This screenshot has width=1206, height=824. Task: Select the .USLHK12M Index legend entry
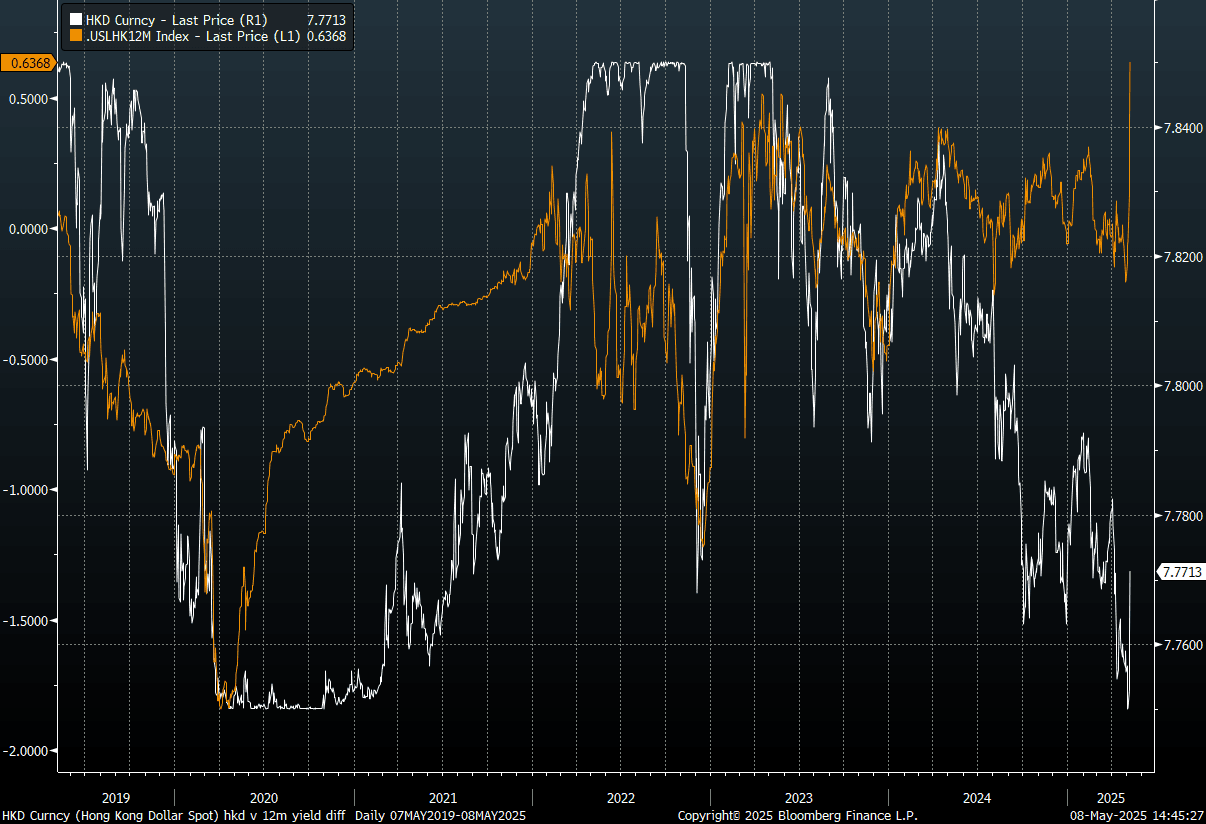click(192, 36)
